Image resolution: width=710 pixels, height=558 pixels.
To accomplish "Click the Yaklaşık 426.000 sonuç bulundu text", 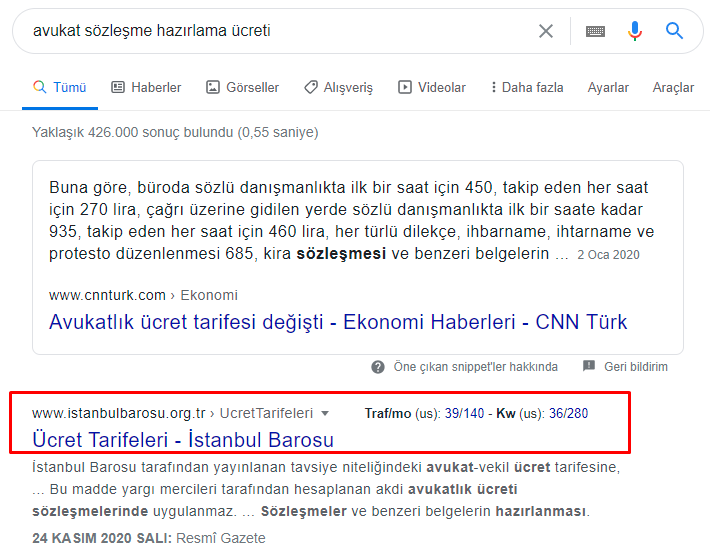I will [x=175, y=132].
